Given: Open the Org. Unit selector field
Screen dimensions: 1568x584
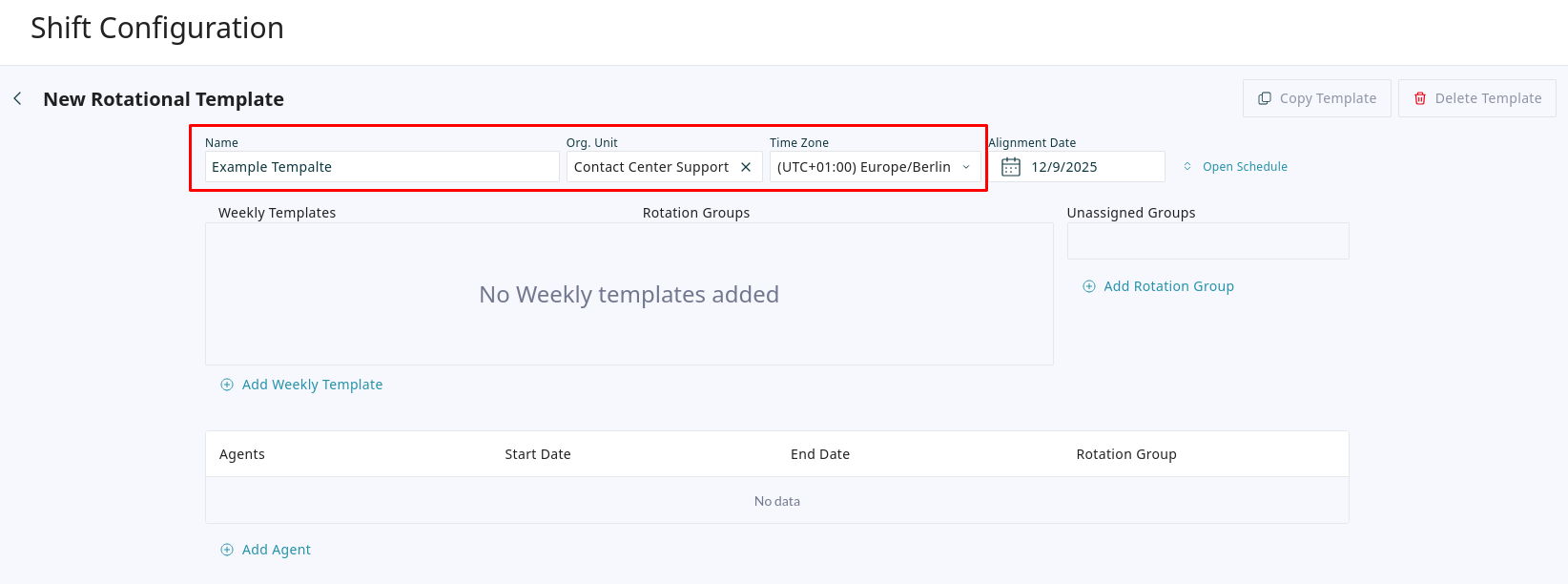Looking at the screenshot, I should point(650,167).
